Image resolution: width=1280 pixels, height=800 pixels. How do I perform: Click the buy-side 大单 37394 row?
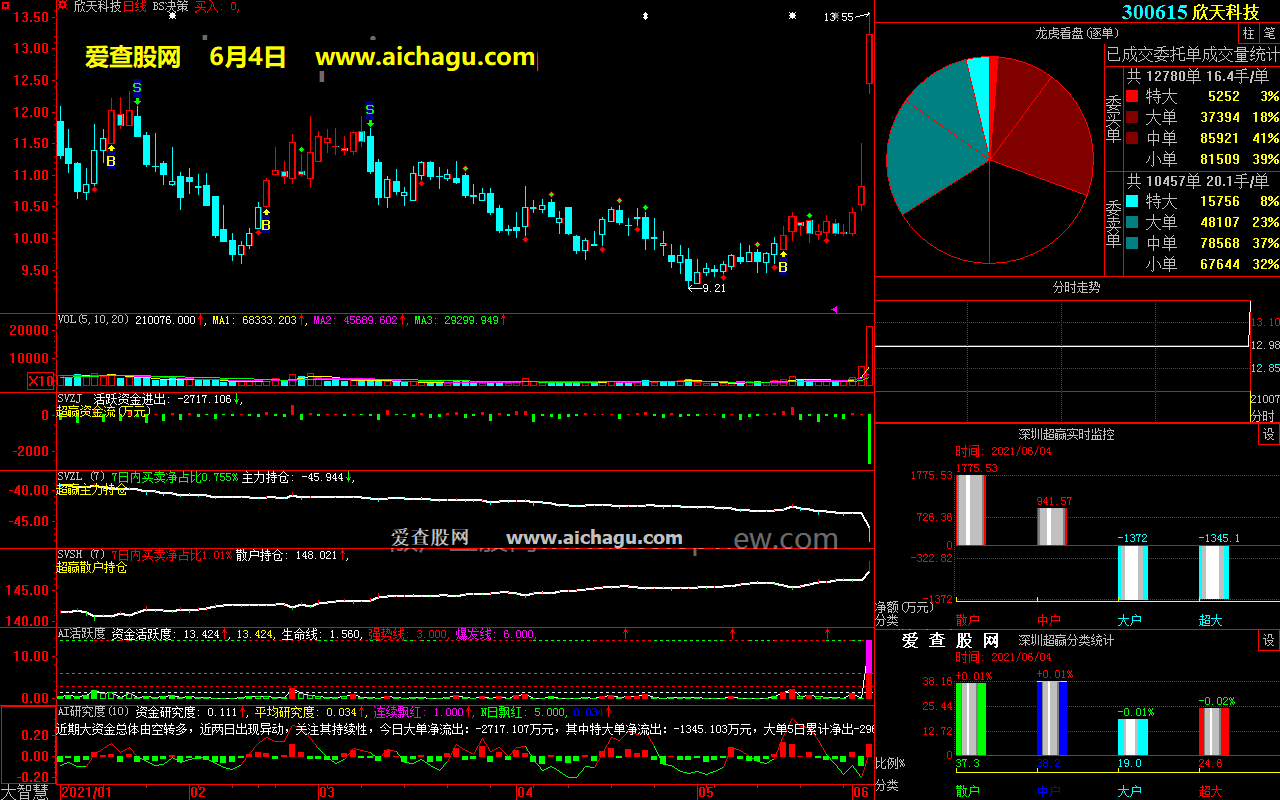tap(1202, 117)
